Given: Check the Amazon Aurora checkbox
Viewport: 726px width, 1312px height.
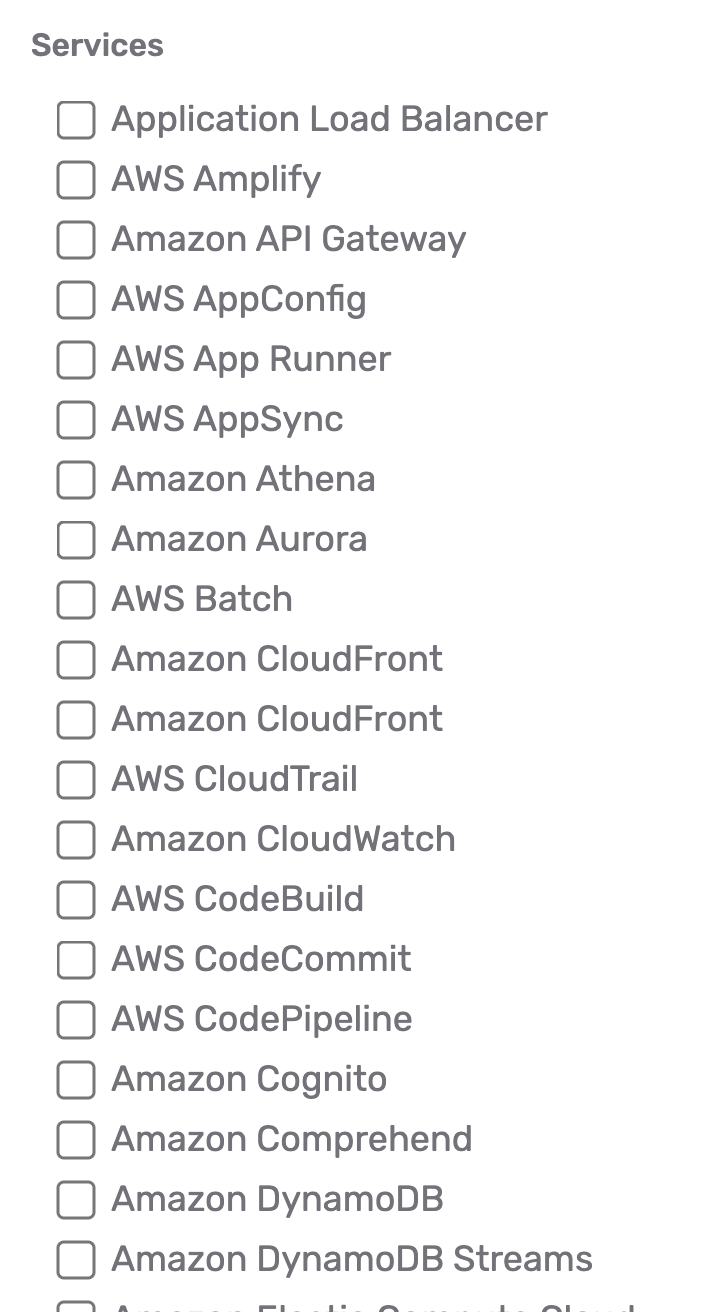Looking at the screenshot, I should click(x=75, y=540).
